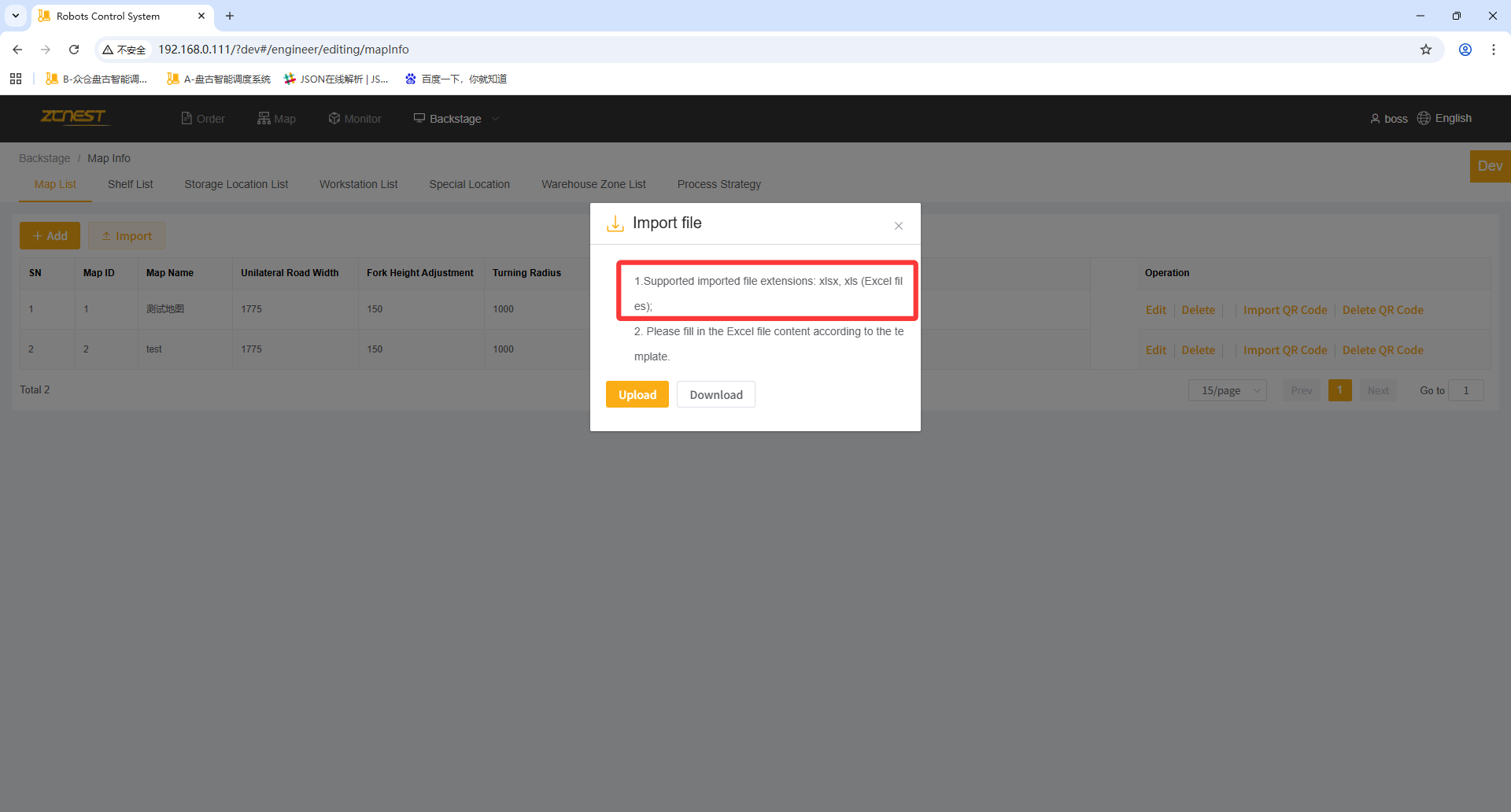1511x812 pixels.
Task: Open Chrome three-dot menu
Action: tap(1493, 50)
